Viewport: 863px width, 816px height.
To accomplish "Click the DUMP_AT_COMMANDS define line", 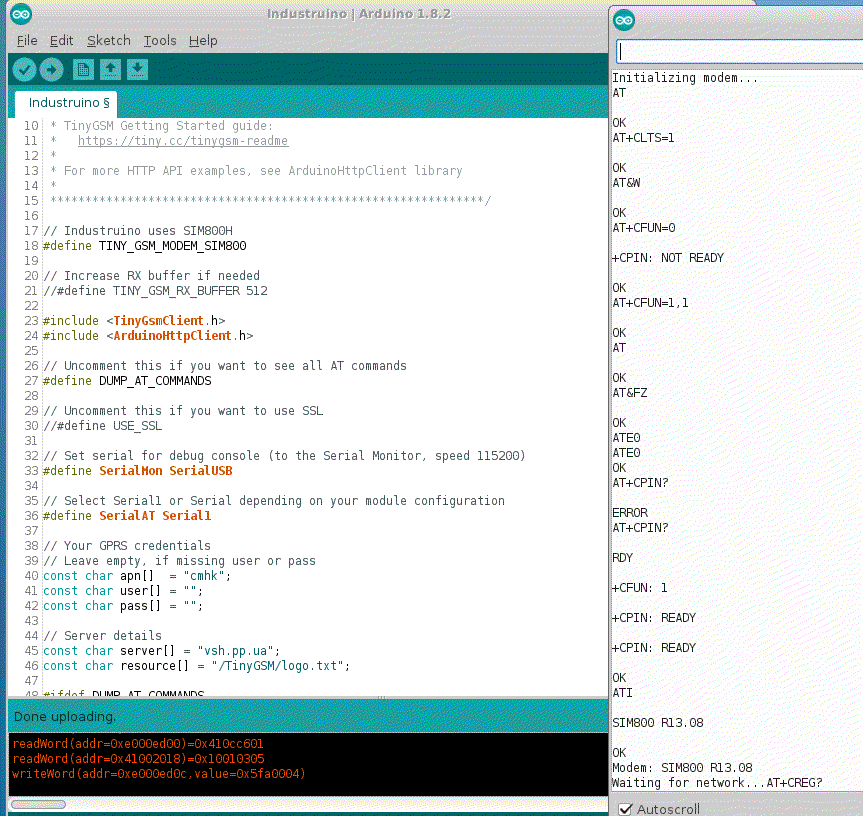I will coord(127,381).
